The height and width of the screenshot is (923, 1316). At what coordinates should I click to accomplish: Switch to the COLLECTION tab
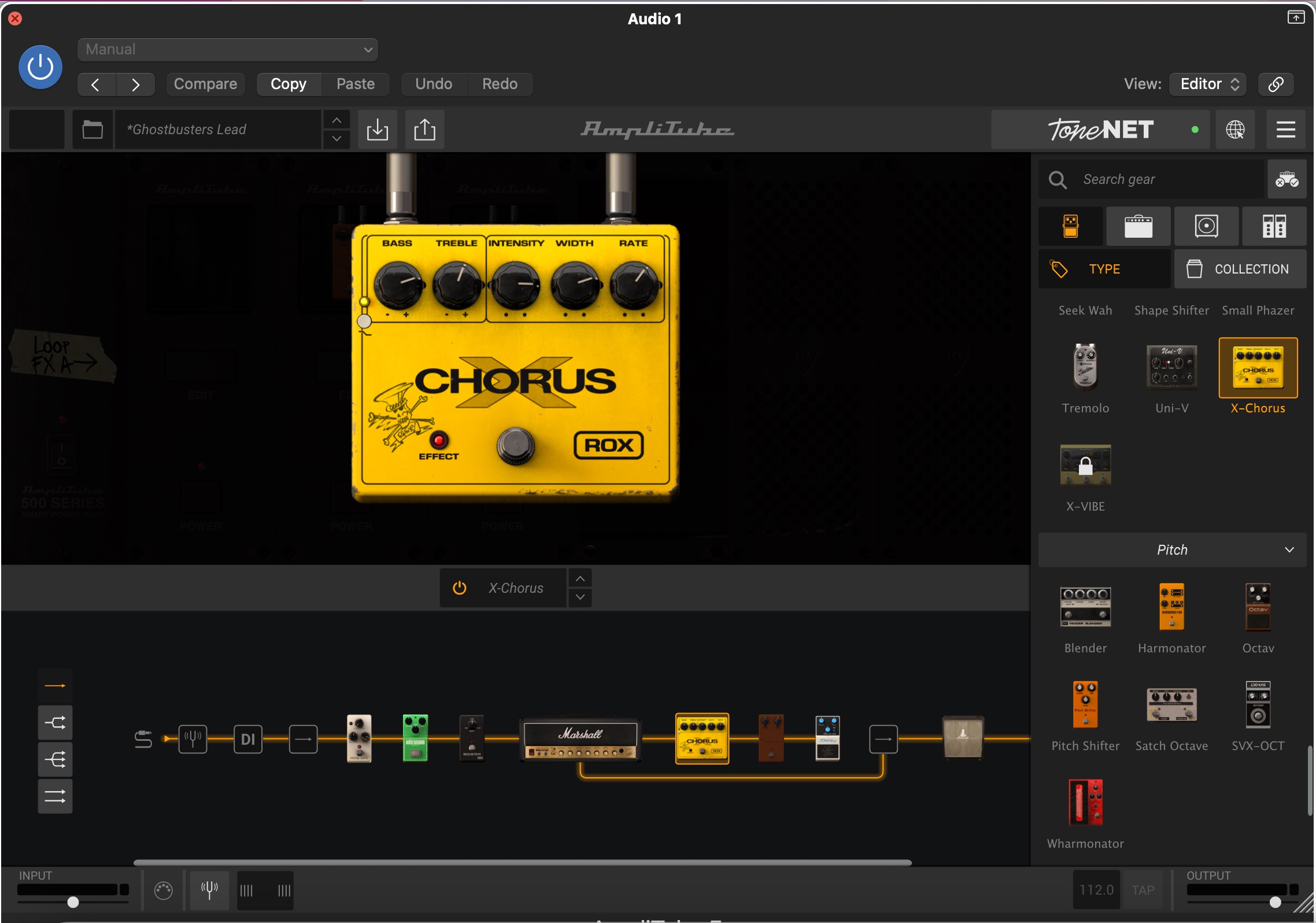[x=1240, y=269]
